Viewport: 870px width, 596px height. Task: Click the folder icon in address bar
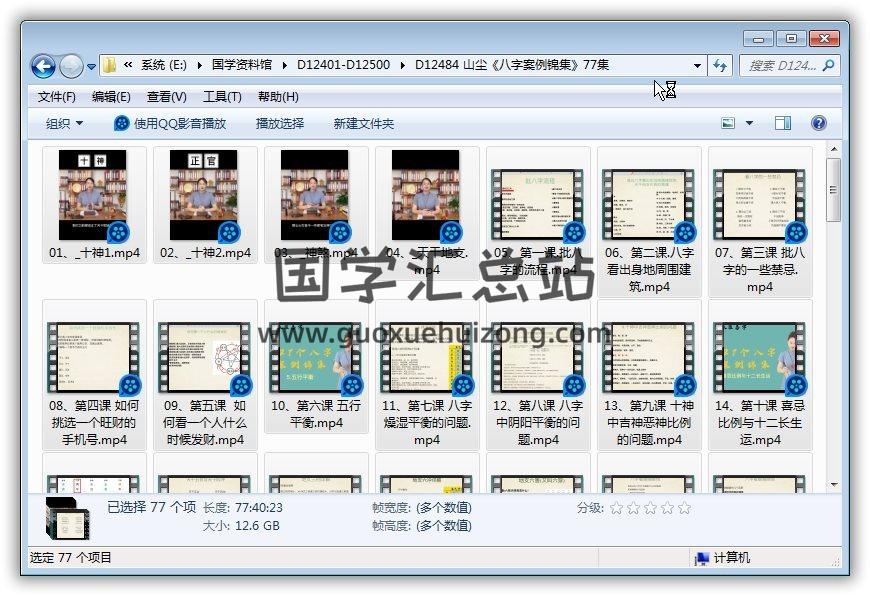click(x=109, y=65)
